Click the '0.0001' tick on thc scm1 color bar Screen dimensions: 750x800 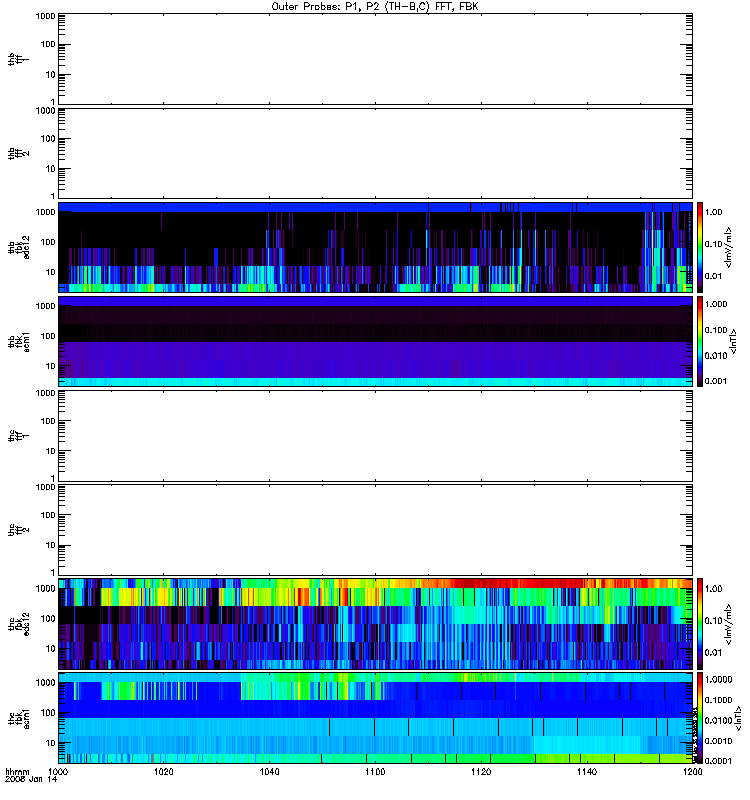718,761
